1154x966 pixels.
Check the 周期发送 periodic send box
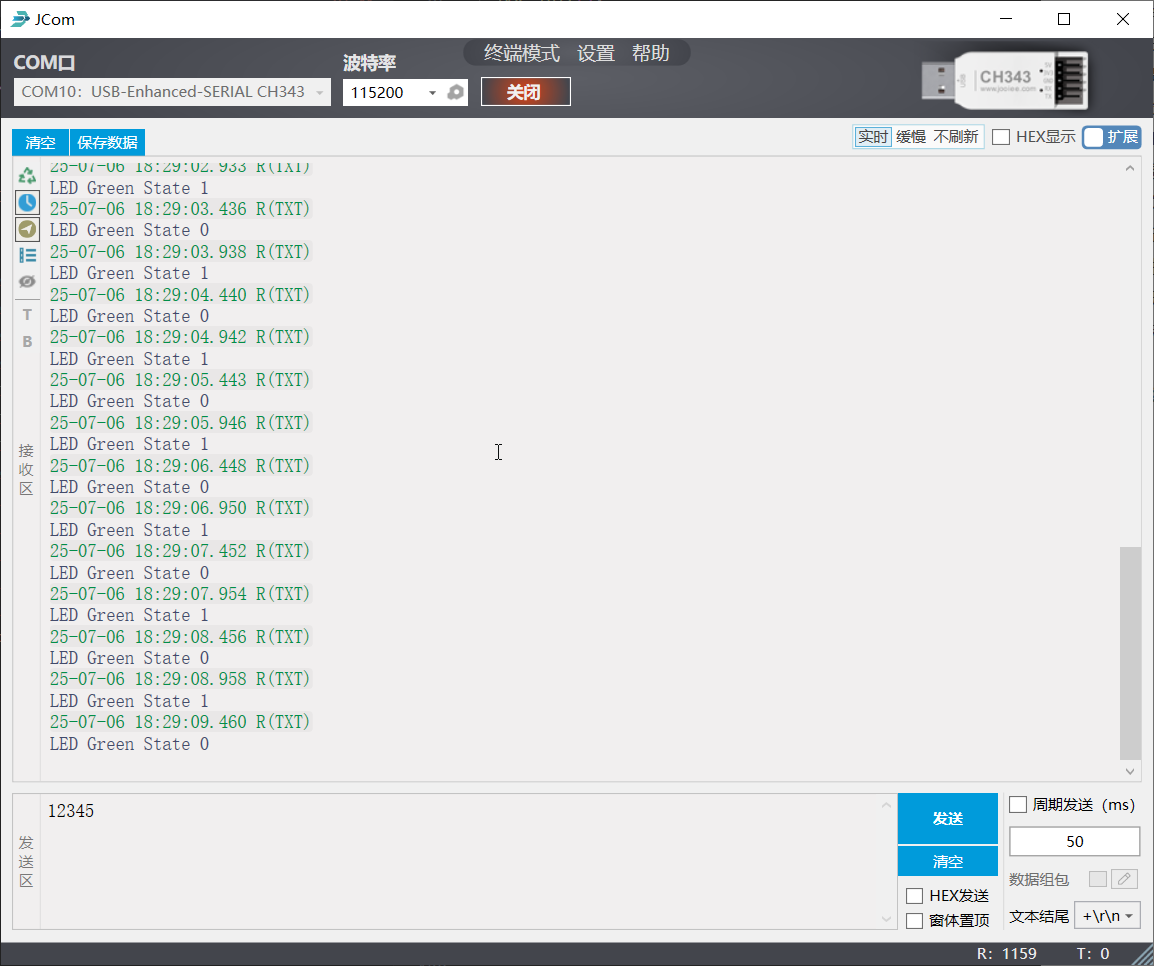(x=1018, y=805)
